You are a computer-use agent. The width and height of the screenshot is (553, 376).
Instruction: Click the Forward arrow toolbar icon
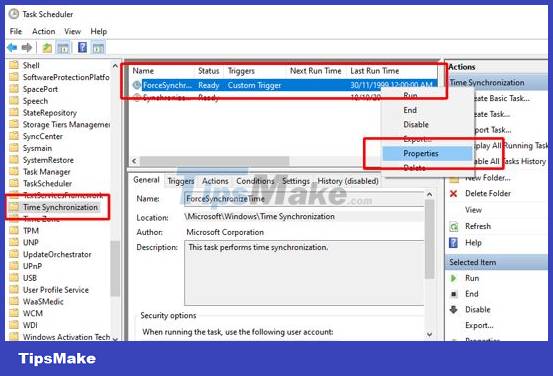27,47
